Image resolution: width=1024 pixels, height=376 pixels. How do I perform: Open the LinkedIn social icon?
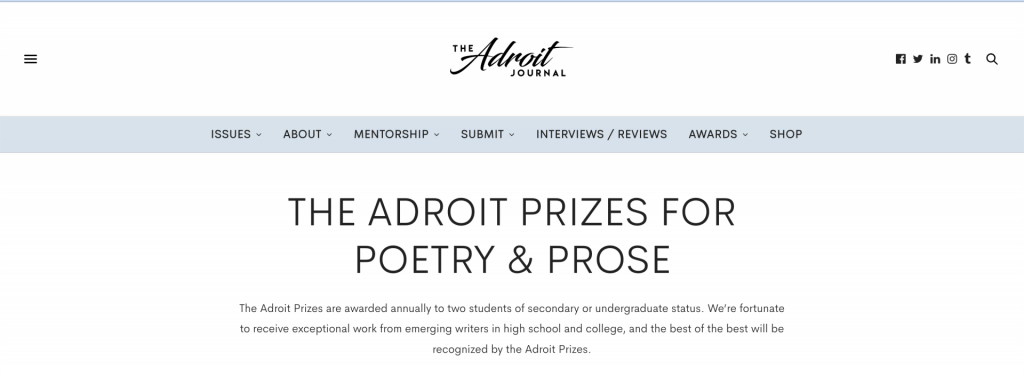(935, 59)
